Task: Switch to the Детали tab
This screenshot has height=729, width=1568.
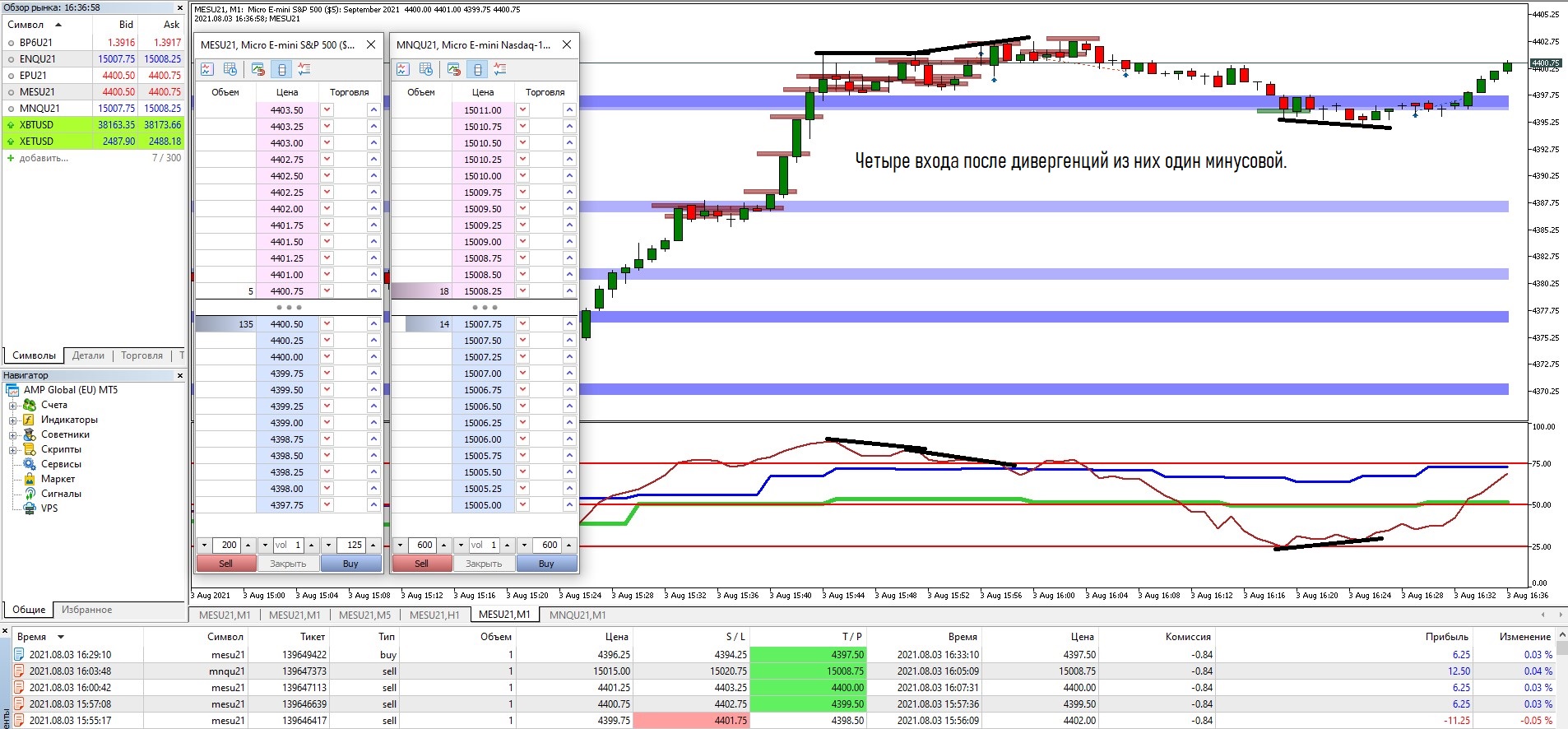Action: click(88, 355)
